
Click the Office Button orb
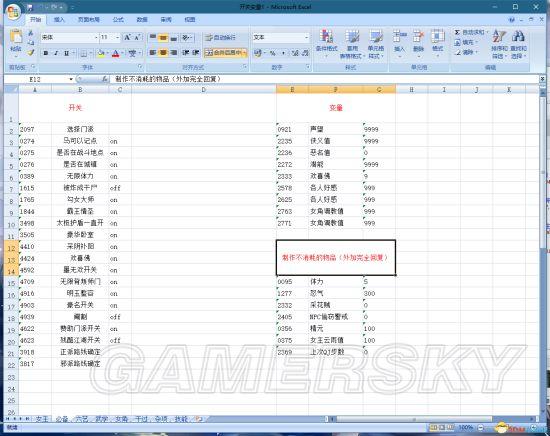13,12
